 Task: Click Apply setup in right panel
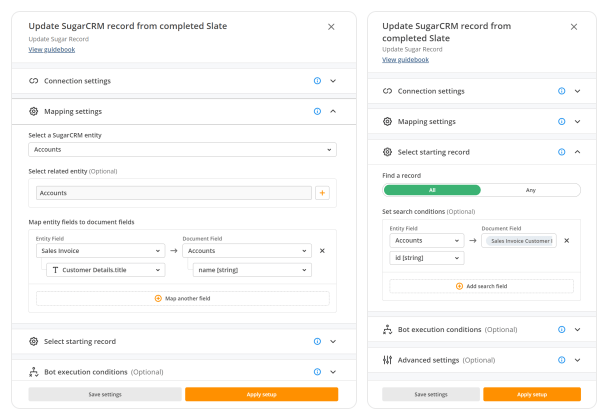click(532, 394)
